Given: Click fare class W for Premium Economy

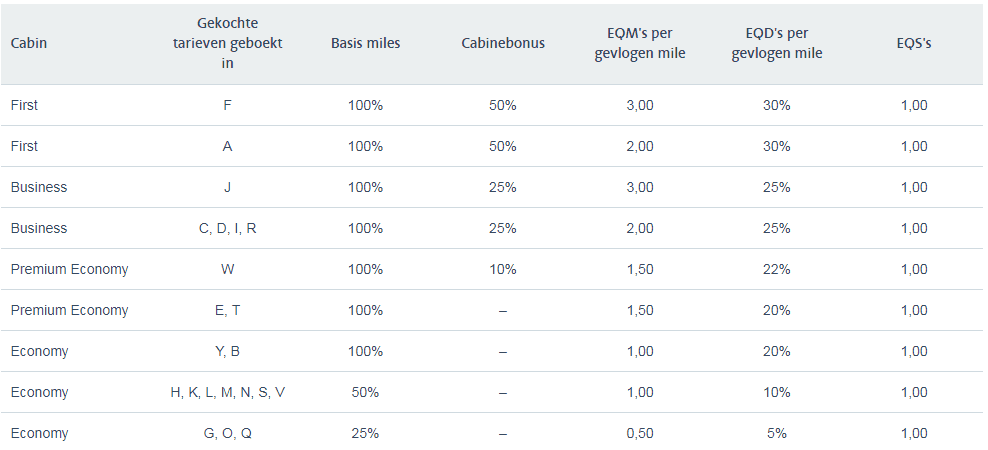Looking at the screenshot, I should tap(228, 269).
